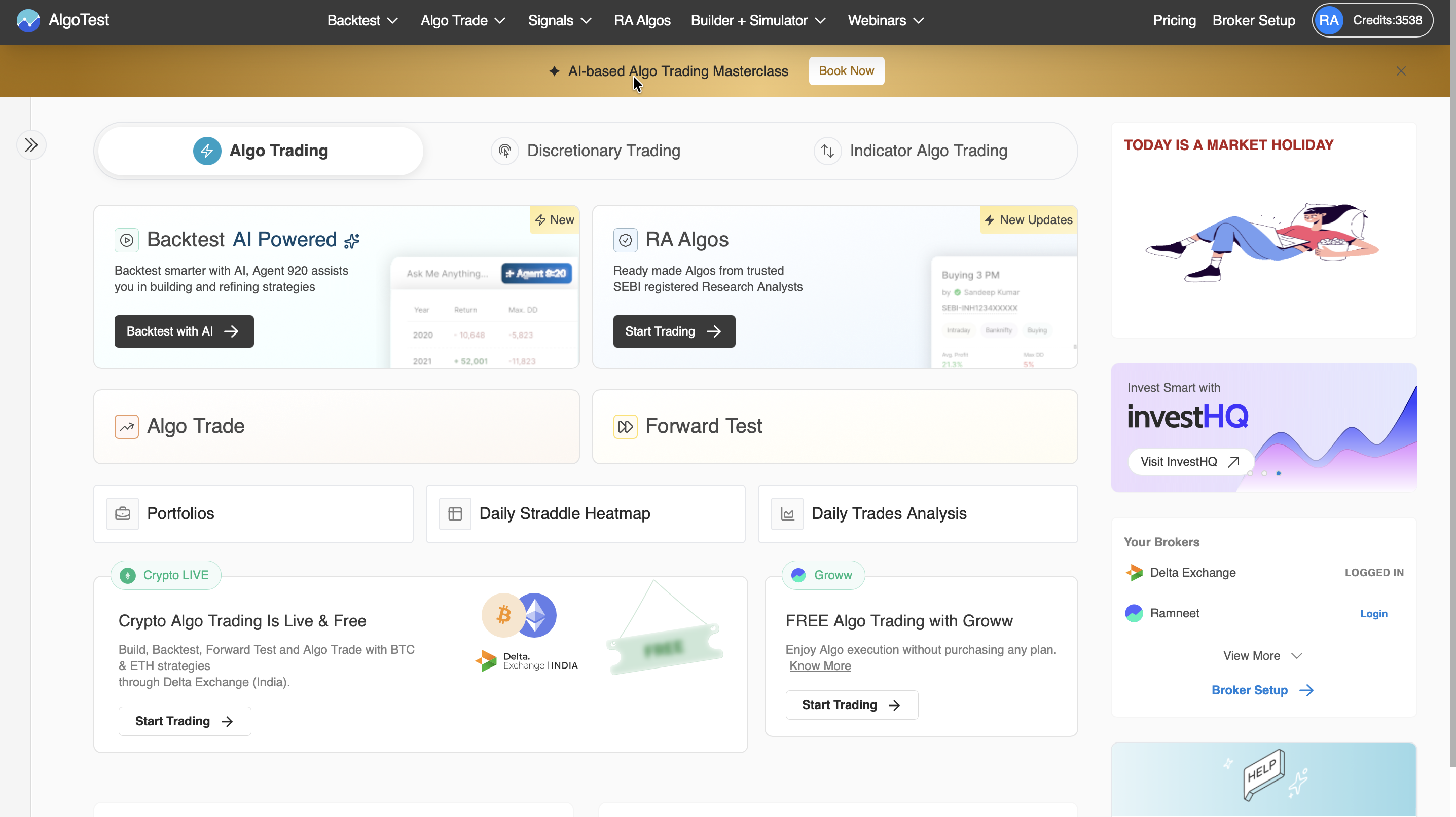
Task: Click the Portfolios briefcase icon
Action: click(x=123, y=513)
